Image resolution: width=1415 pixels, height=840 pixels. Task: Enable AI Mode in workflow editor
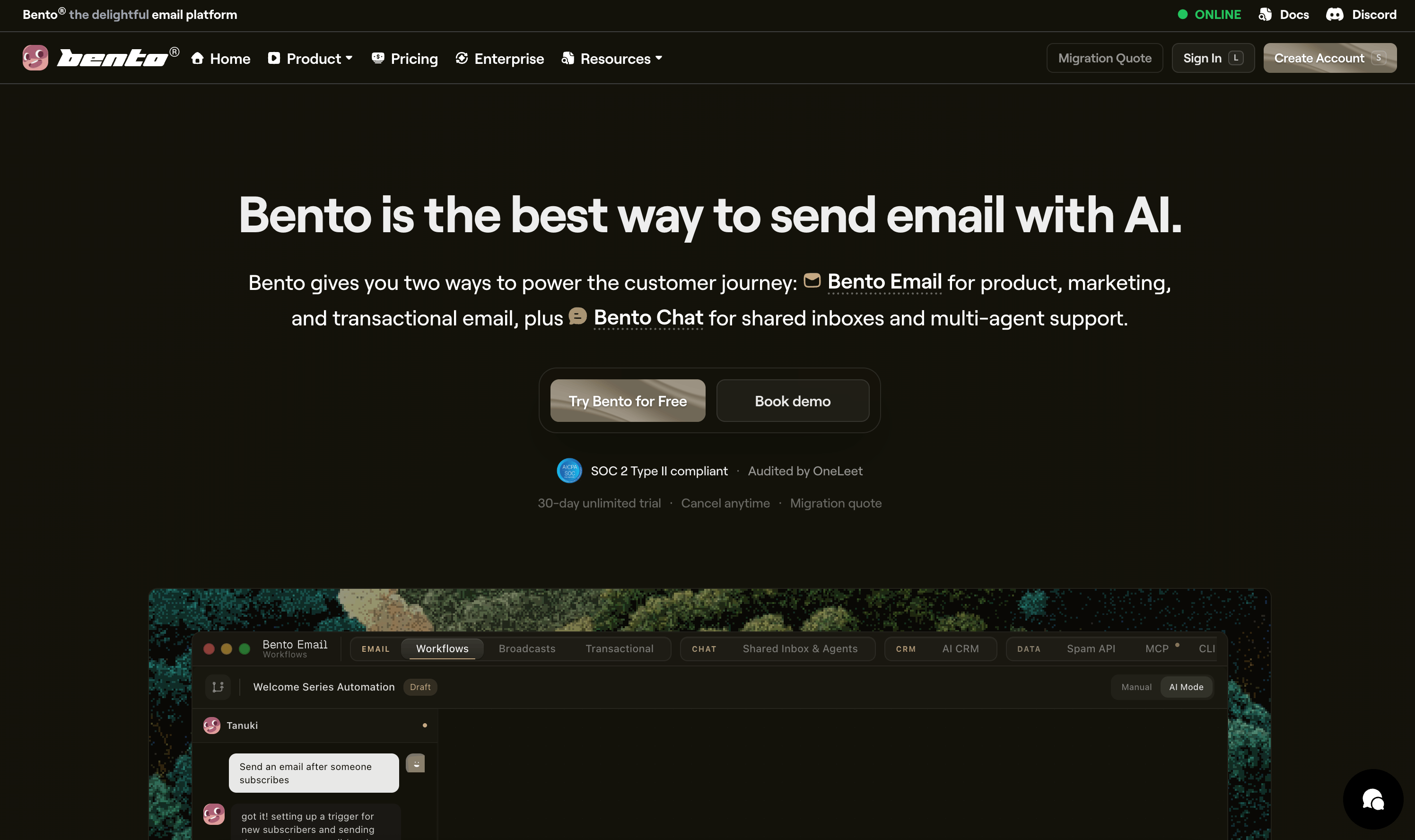pos(1186,687)
